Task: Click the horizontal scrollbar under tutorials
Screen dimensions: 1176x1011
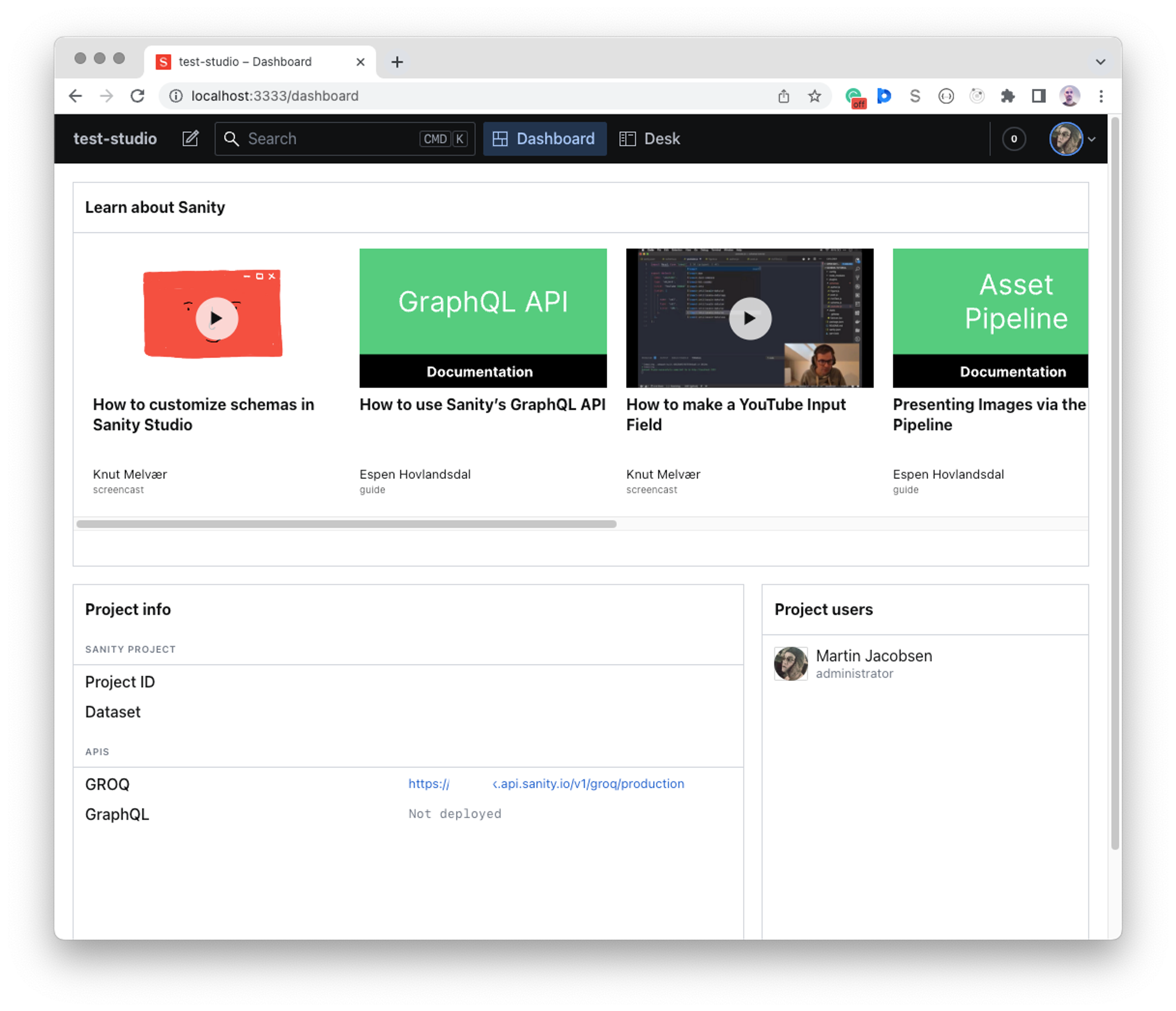Action: coord(346,524)
